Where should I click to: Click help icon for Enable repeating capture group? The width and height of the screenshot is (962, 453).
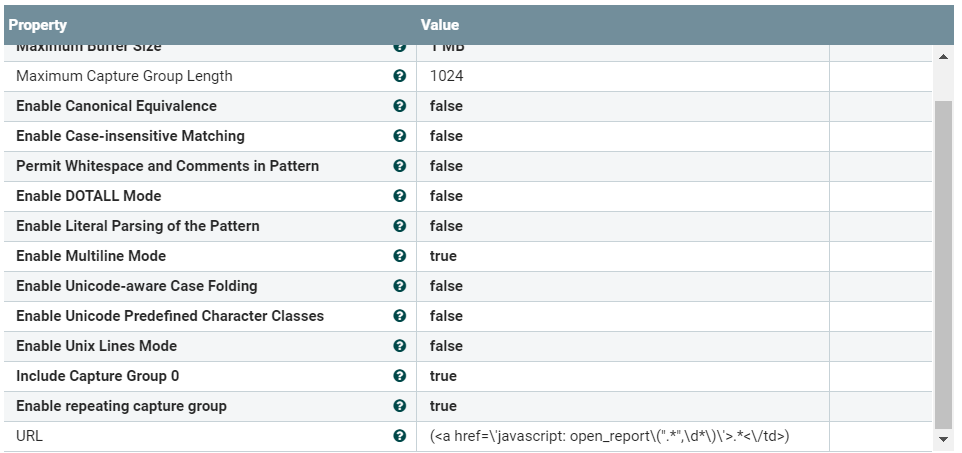[x=400, y=406]
